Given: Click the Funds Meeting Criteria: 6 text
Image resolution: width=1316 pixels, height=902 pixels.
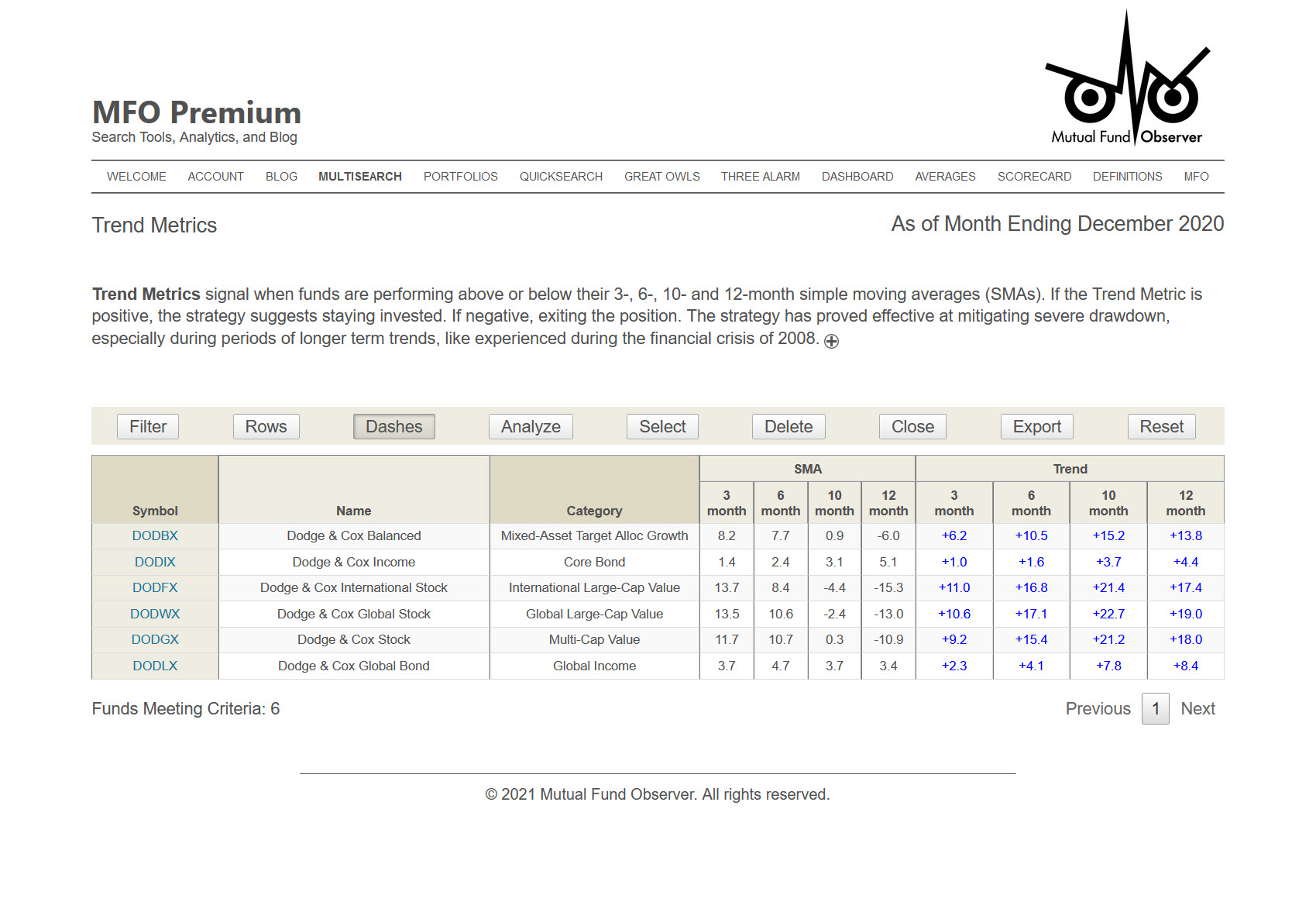Looking at the screenshot, I should pyautogui.click(x=186, y=709).
